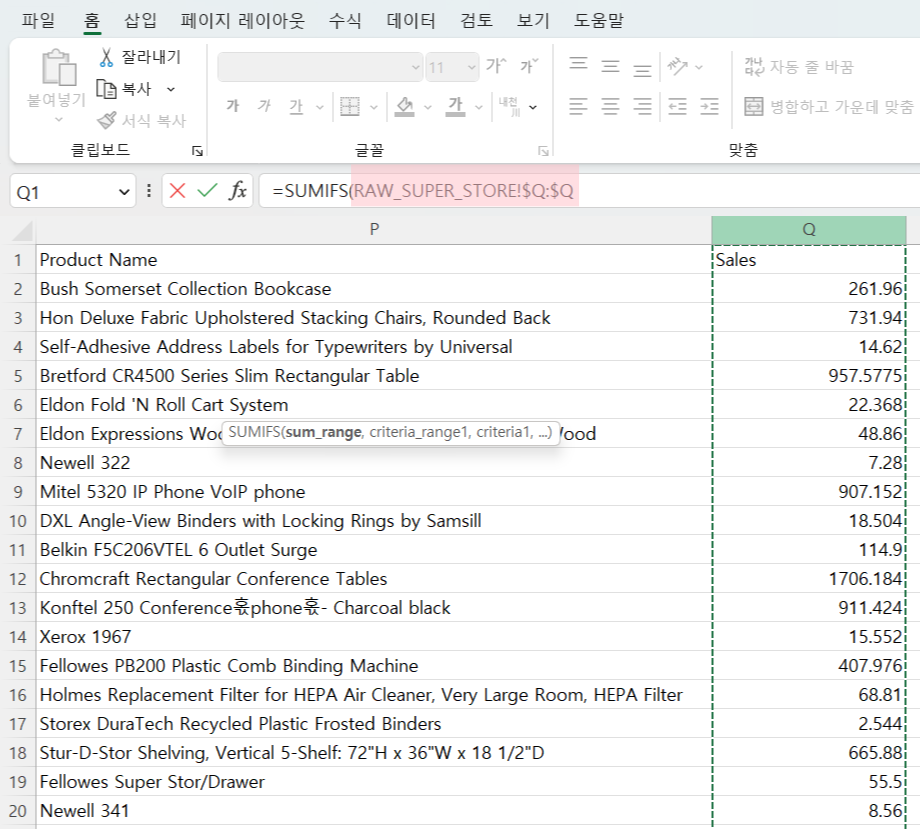Image resolution: width=920 pixels, height=829 pixels.
Task: Select column Q header
Action: point(809,229)
